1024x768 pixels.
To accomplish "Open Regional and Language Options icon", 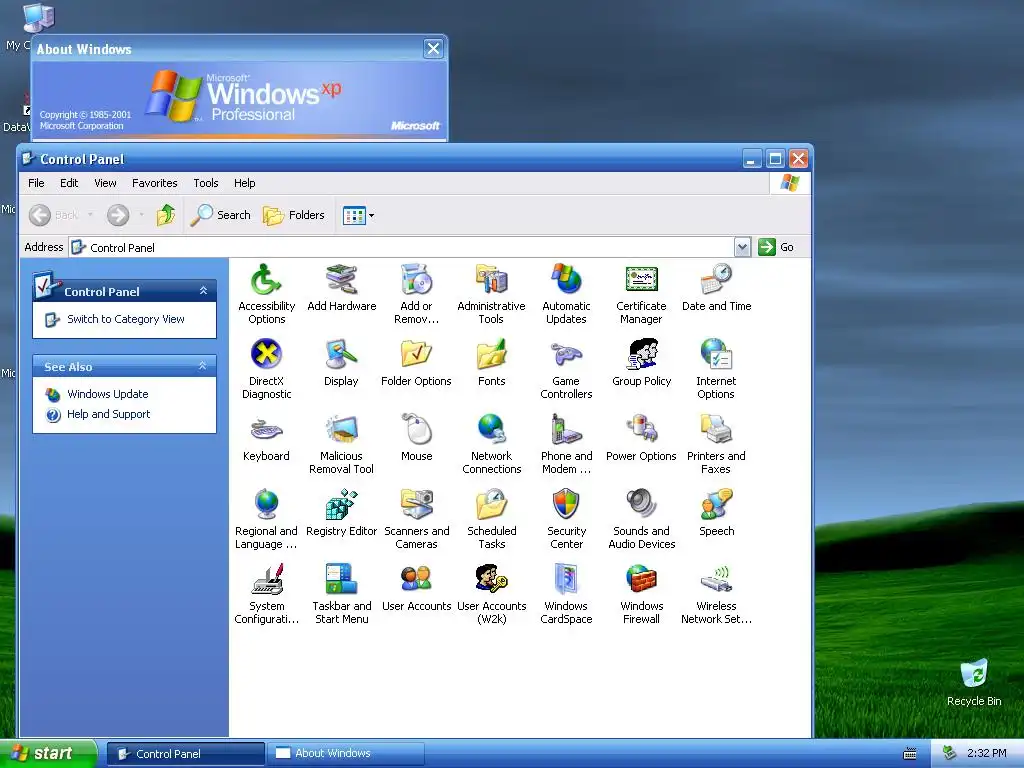I will tap(266, 505).
